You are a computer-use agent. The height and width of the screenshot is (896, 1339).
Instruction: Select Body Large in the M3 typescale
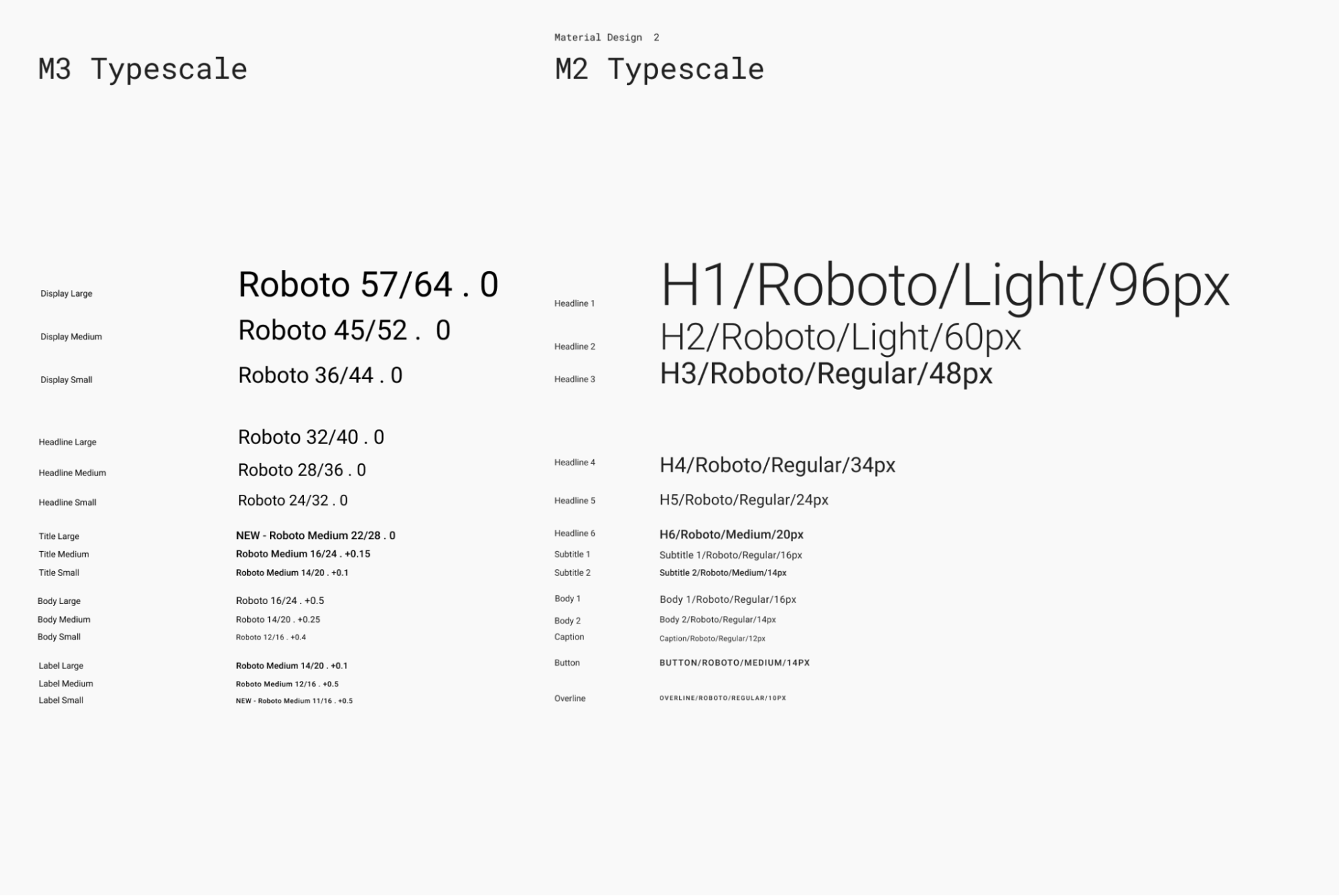point(58,600)
